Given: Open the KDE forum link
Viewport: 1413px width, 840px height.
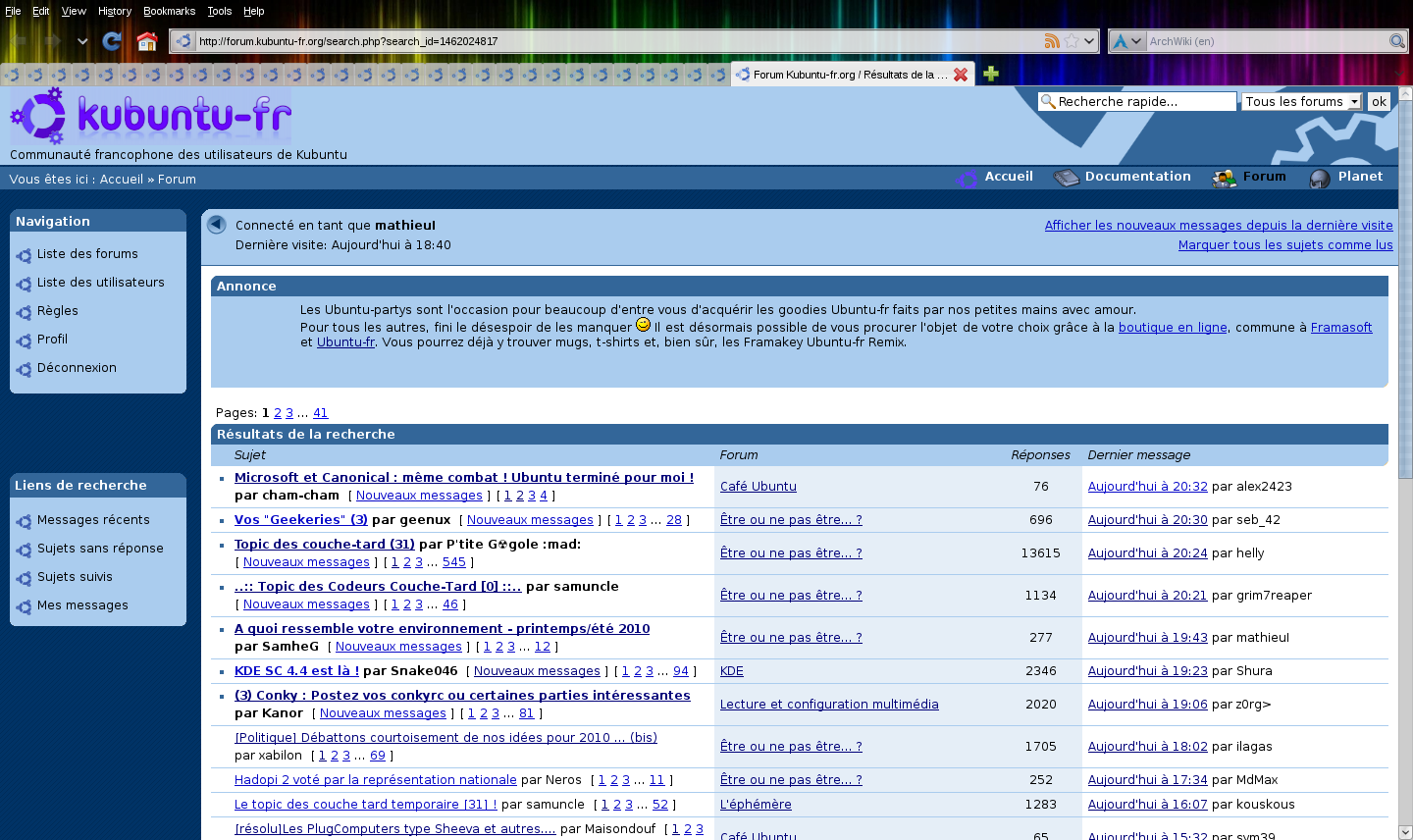Looking at the screenshot, I should pos(732,670).
